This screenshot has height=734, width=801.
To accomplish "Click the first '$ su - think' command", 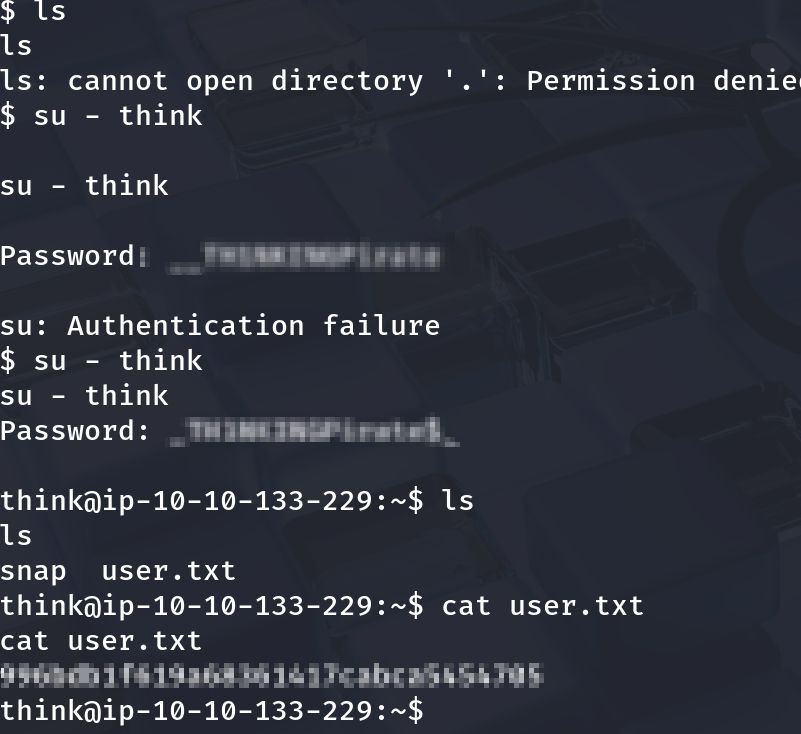I will tap(101, 116).
